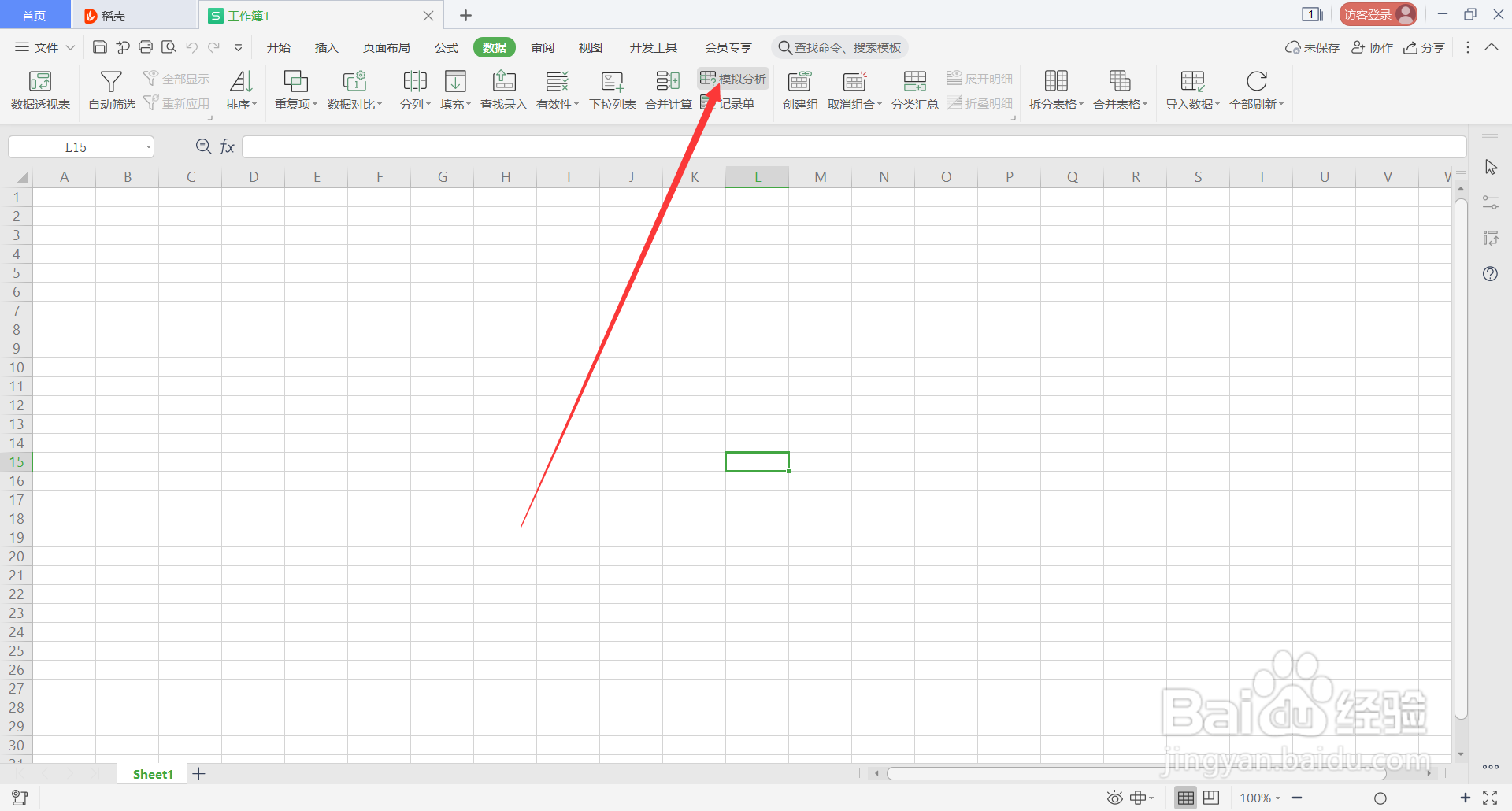Select the Sheet1 sheet tab

tap(153, 774)
